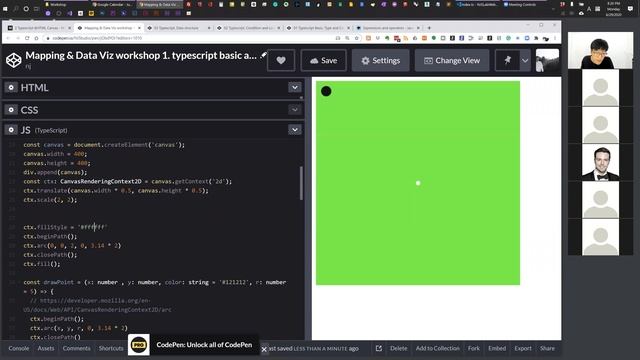The width and height of the screenshot is (640, 360).
Task: Open the Assets panel
Action: coord(46,348)
